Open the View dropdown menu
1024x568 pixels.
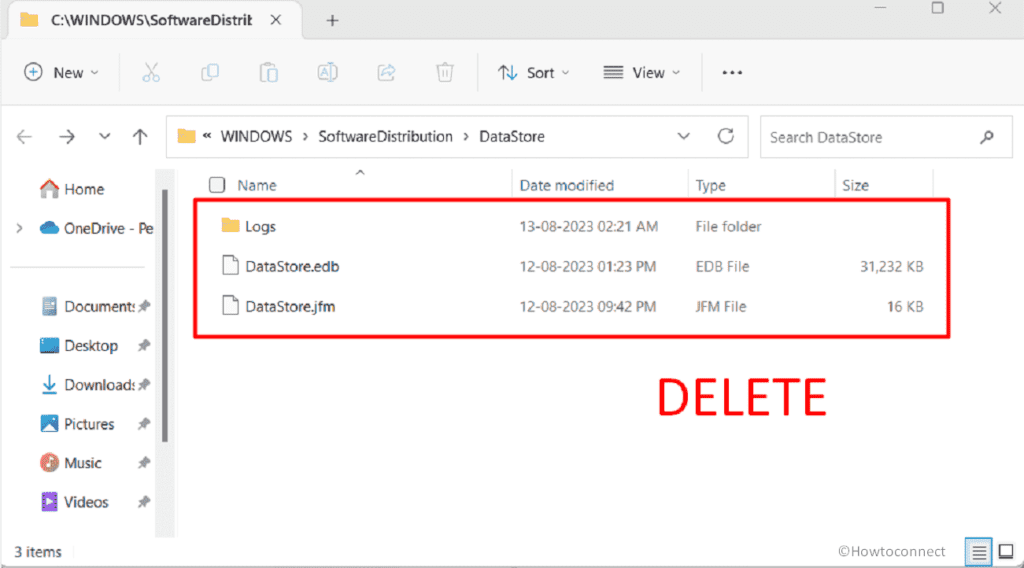(x=641, y=72)
